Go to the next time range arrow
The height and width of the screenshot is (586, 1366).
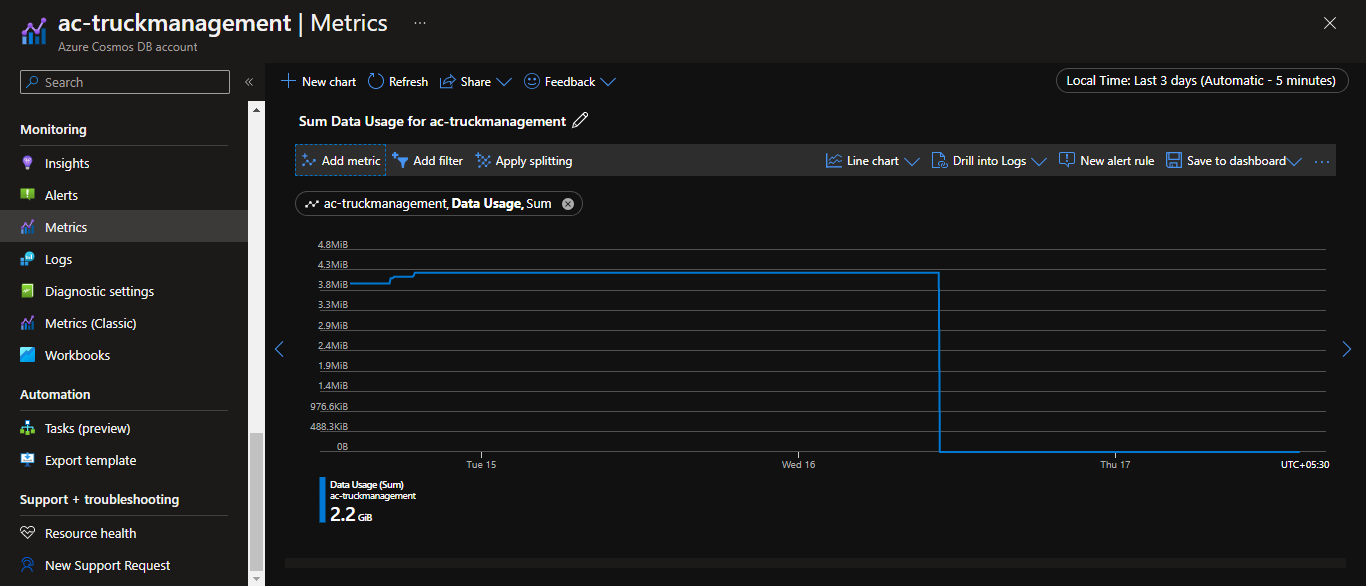coord(1346,349)
